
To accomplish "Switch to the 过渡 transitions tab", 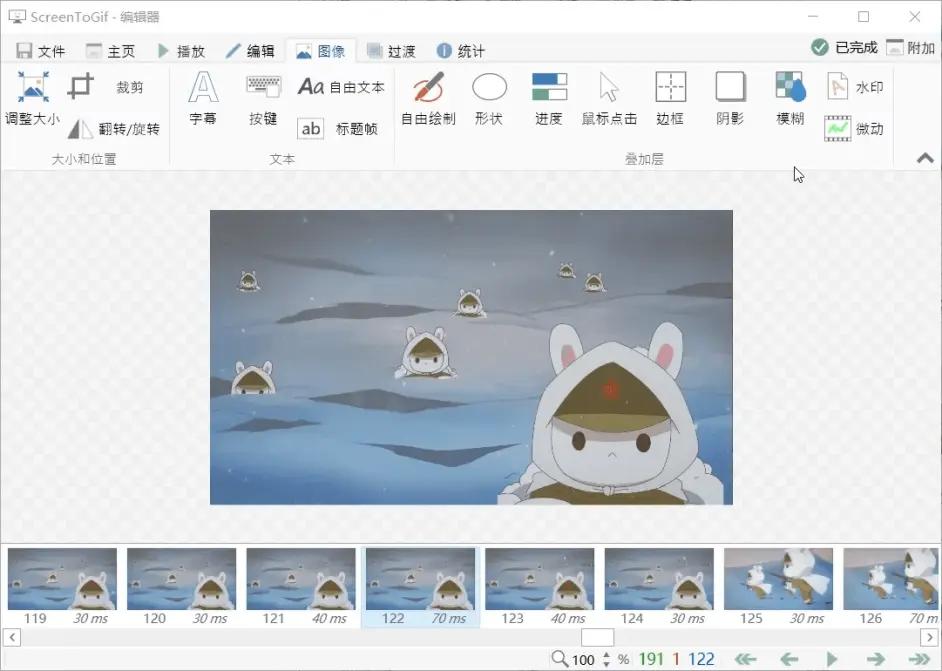I will (x=390, y=51).
